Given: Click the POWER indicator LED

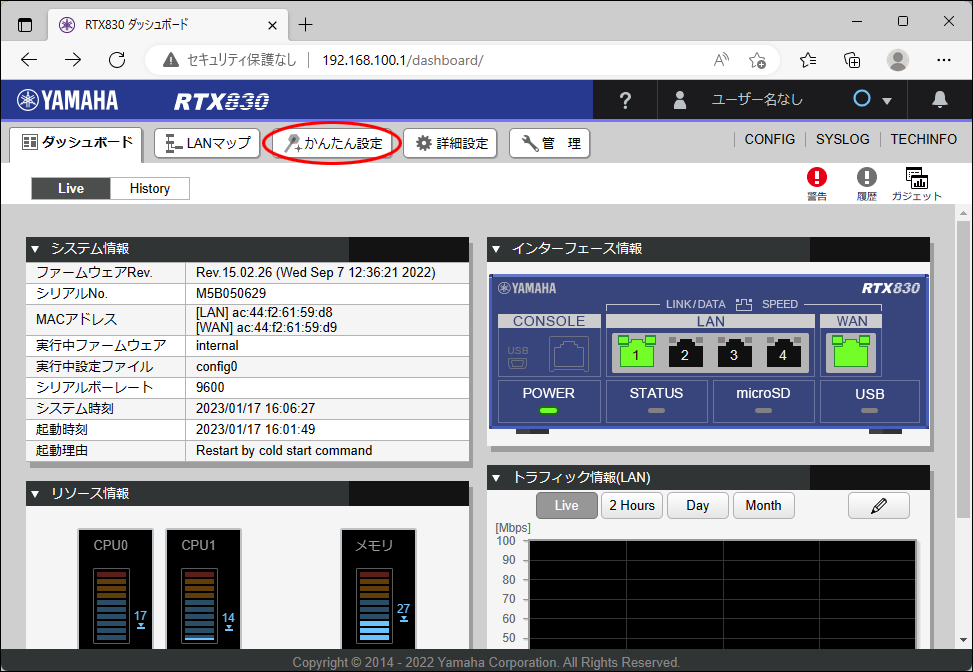Looking at the screenshot, I should [549, 411].
